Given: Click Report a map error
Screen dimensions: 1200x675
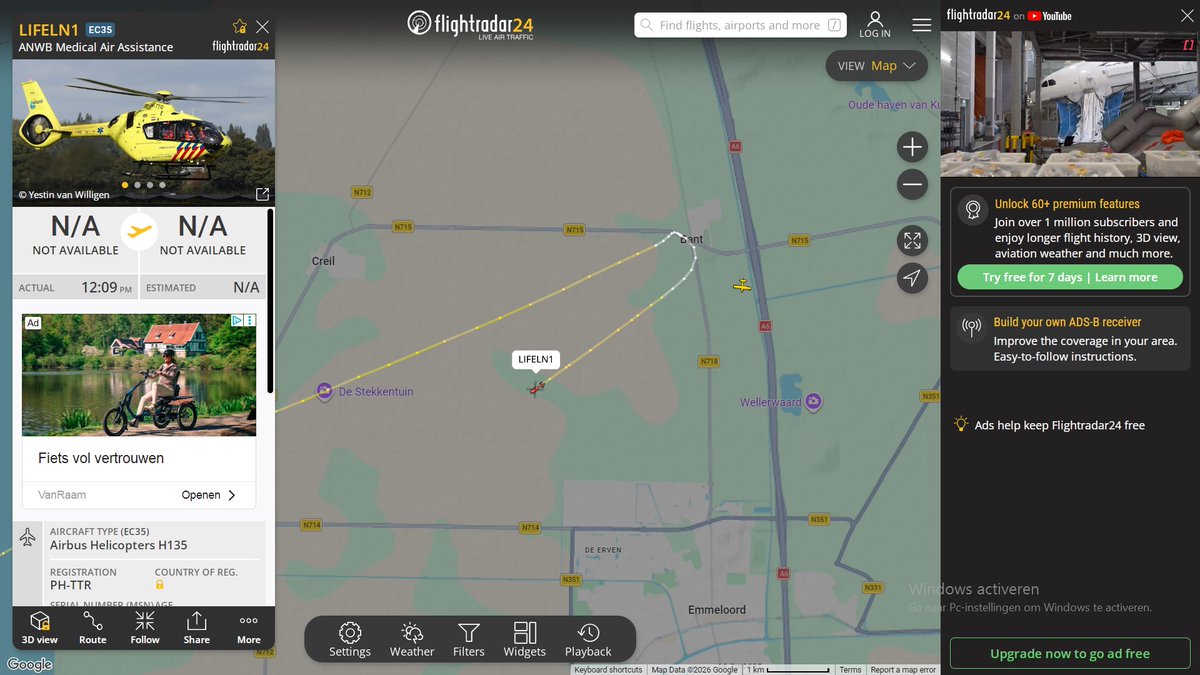Looking at the screenshot, I should click(x=903, y=670).
